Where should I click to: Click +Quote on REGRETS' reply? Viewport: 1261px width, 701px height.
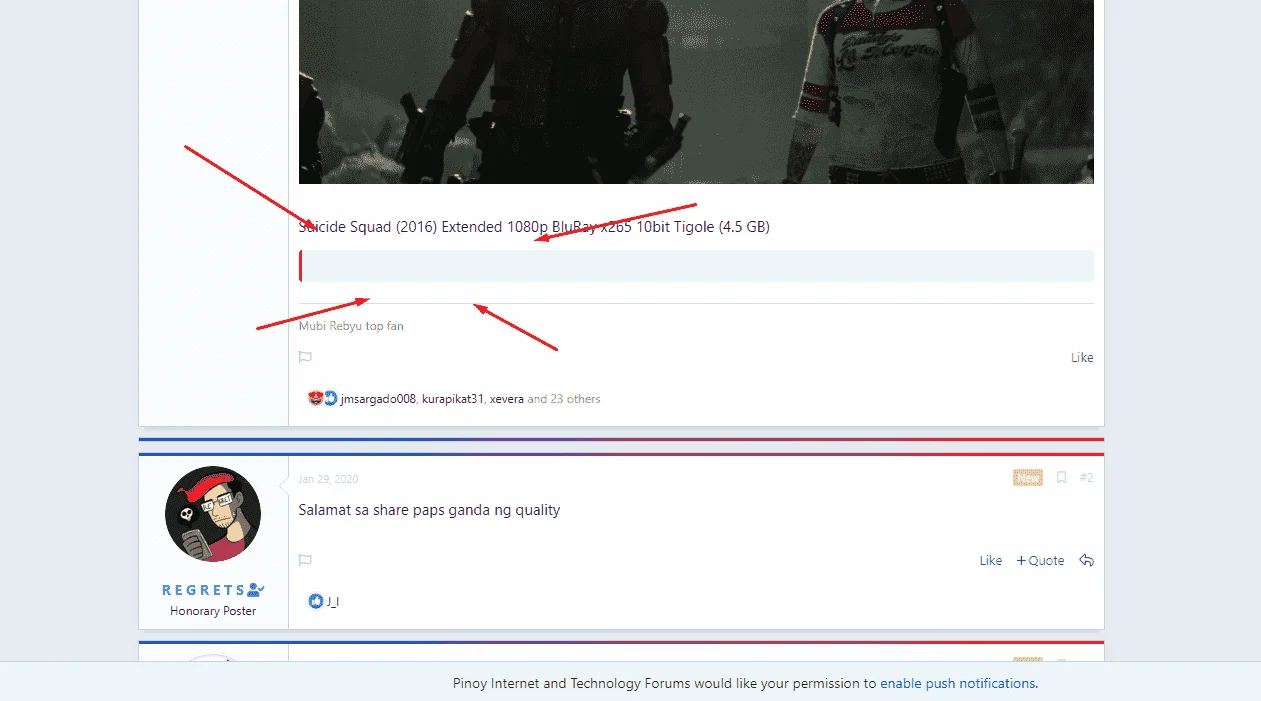click(x=1040, y=561)
